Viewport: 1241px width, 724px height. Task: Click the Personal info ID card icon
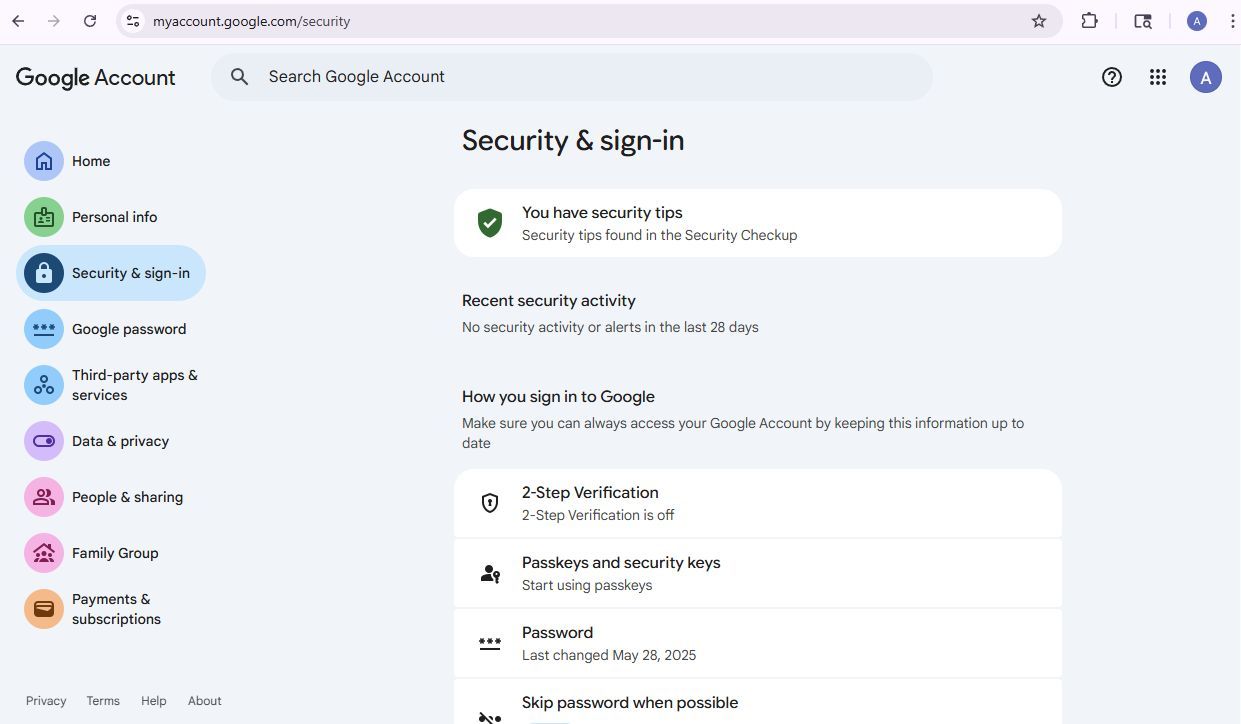click(x=44, y=217)
